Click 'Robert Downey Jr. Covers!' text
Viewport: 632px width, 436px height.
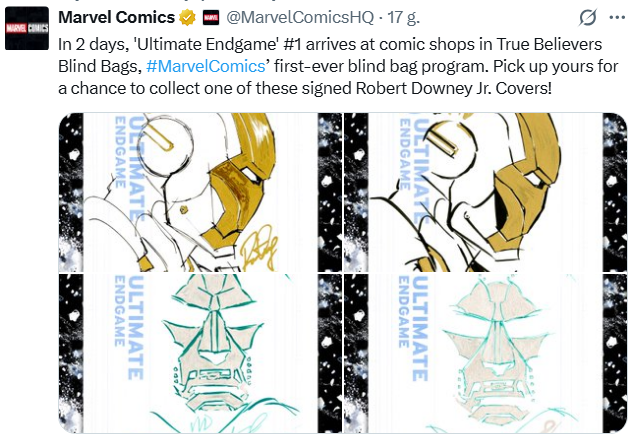click(x=453, y=88)
